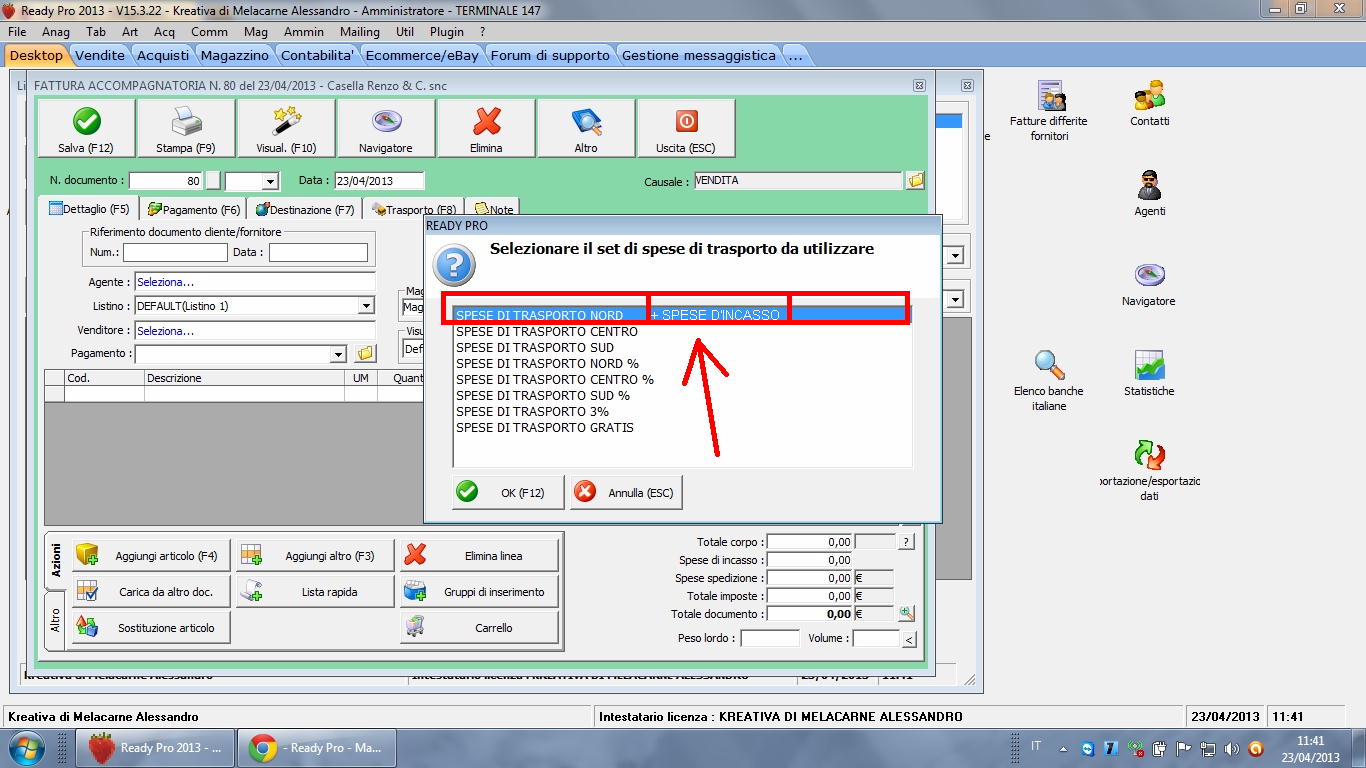This screenshot has height=768, width=1366.
Task: Click the ? button beside Totale corpo
Action: pos(906,542)
